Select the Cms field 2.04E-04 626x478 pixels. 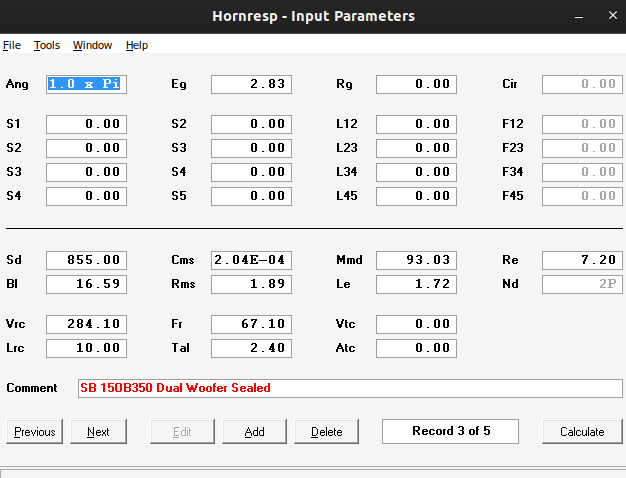tap(252, 260)
